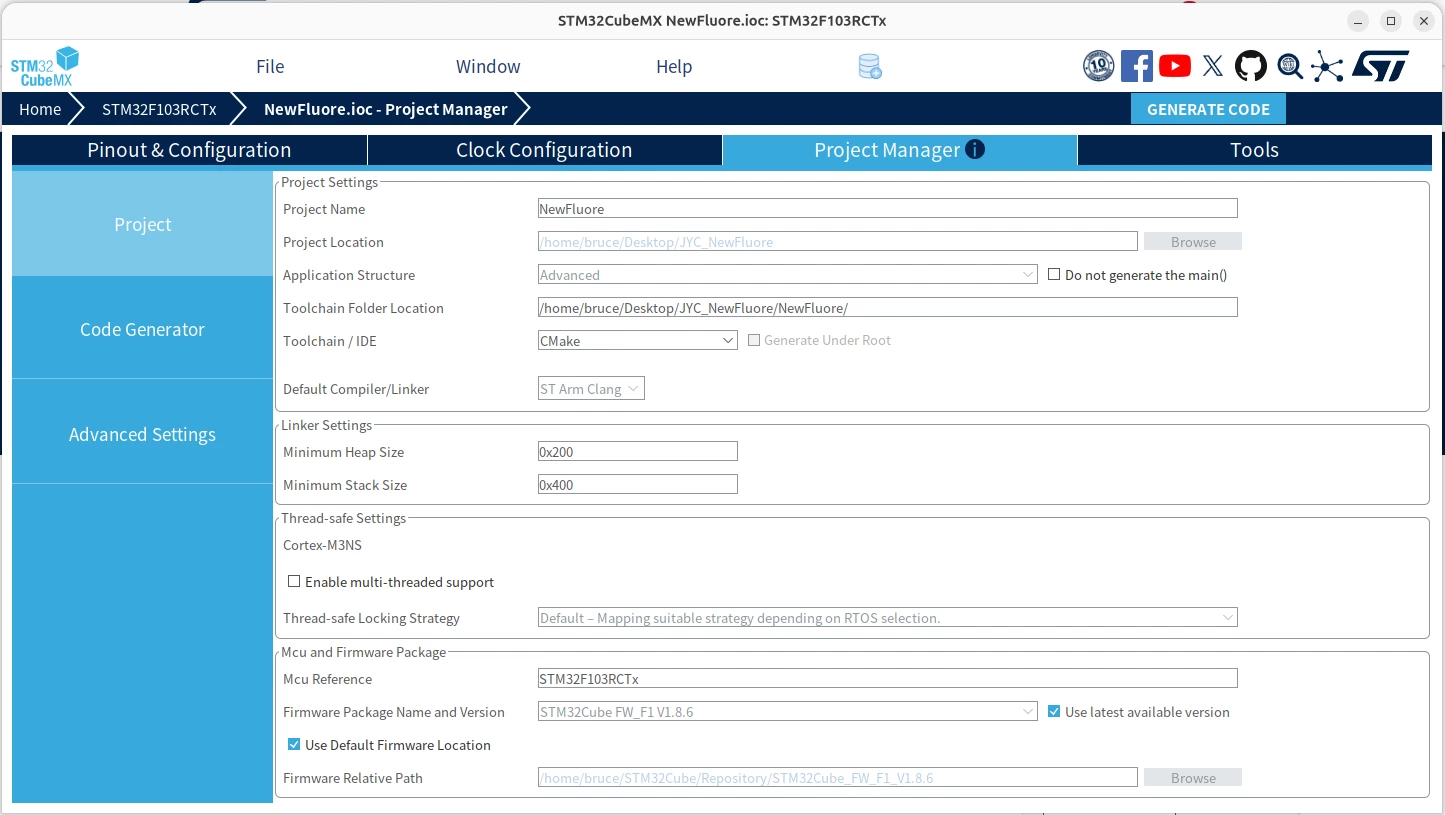Open the Help menu
The image size is (1445, 815).
click(x=674, y=67)
